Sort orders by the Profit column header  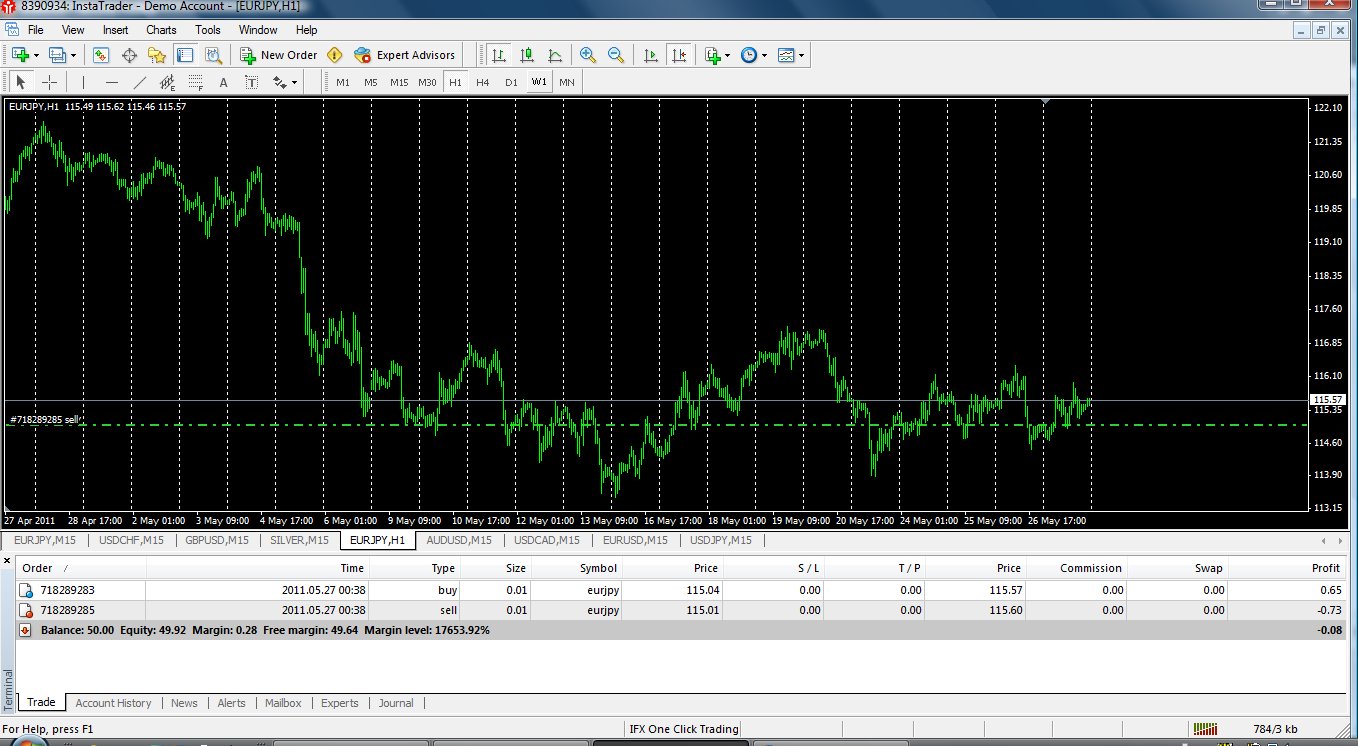[x=1289, y=568]
